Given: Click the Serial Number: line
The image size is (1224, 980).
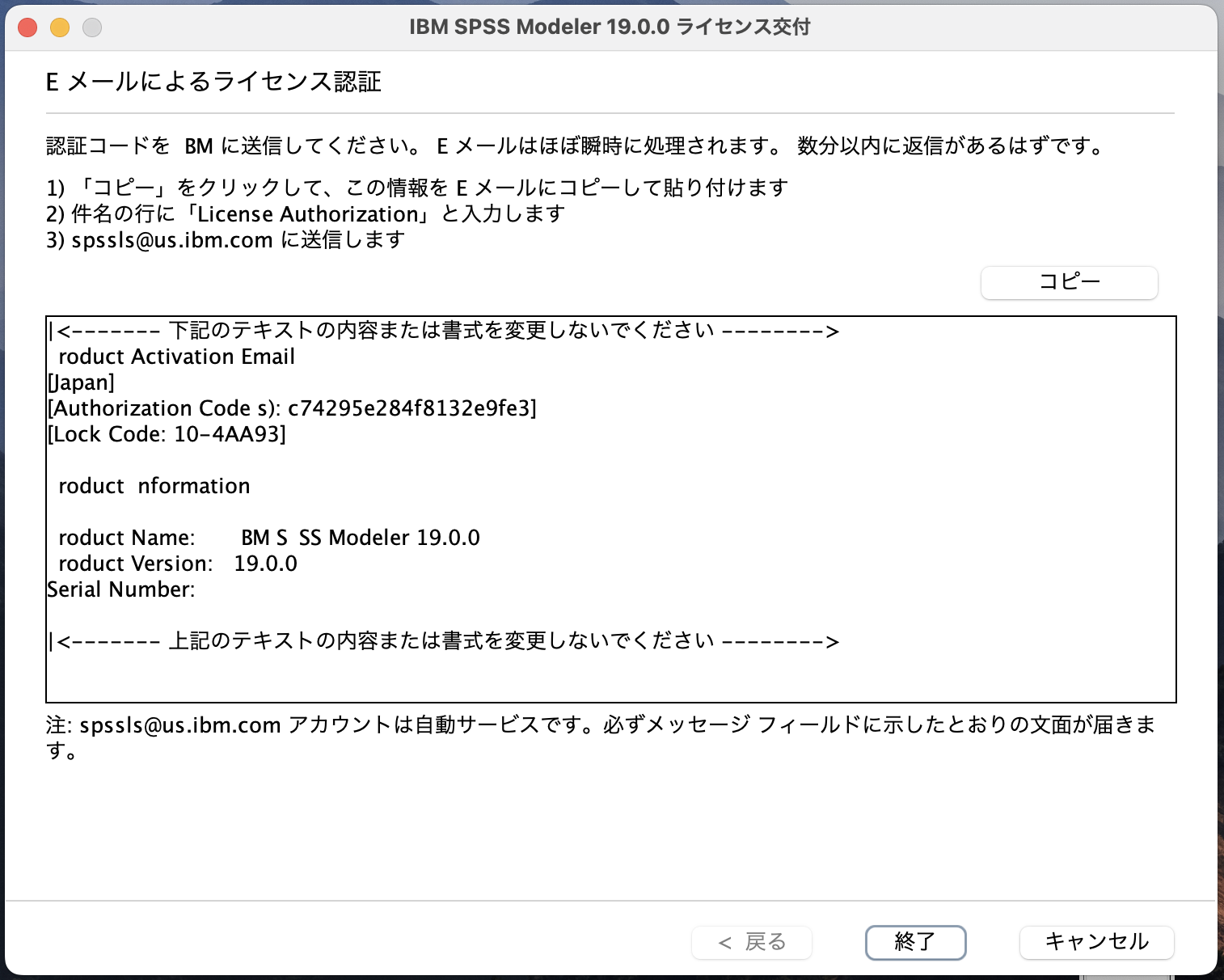Looking at the screenshot, I should pos(121,589).
